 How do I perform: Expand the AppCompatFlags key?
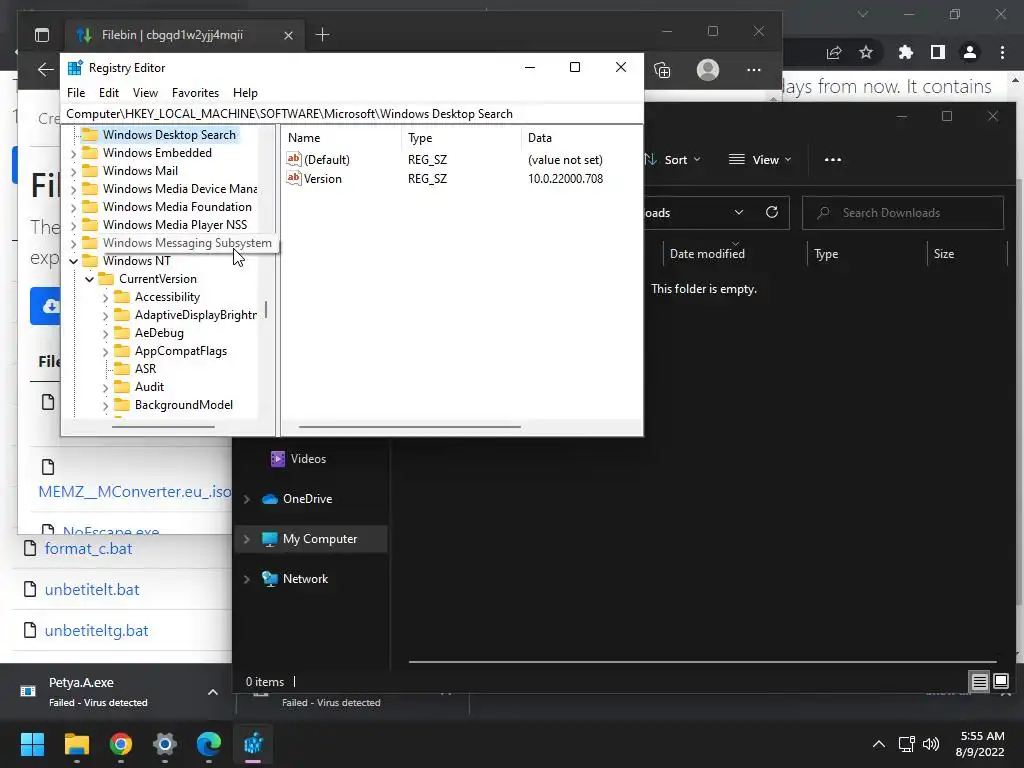(106, 351)
